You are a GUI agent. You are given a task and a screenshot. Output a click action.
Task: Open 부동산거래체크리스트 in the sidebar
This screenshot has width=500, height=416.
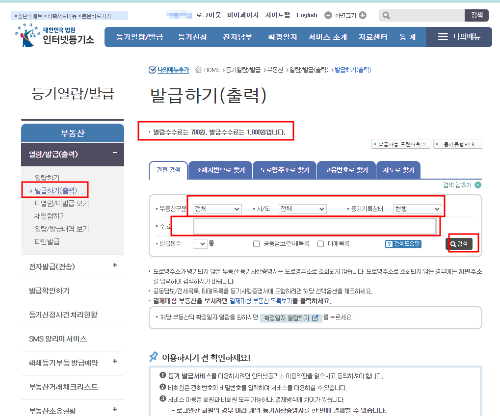click(63, 387)
